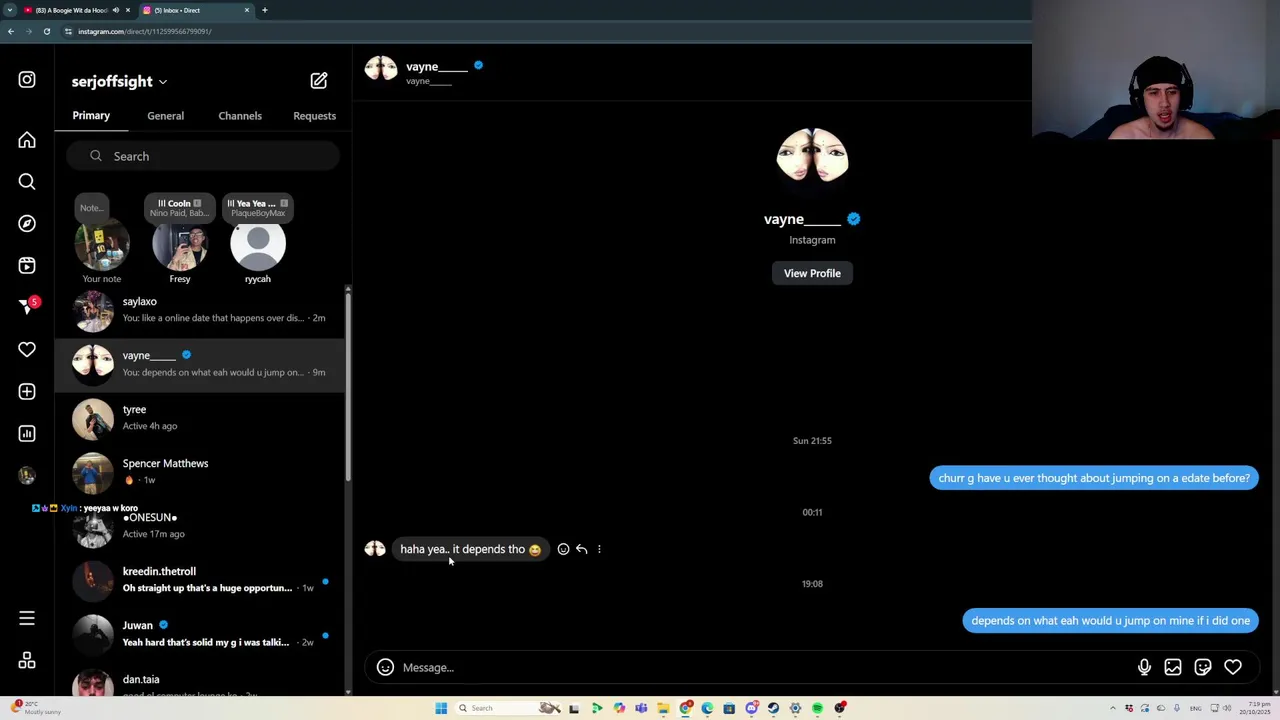Image resolution: width=1280 pixels, height=720 pixels.
Task: Open profile avatar in left sidebar
Action: (27, 476)
